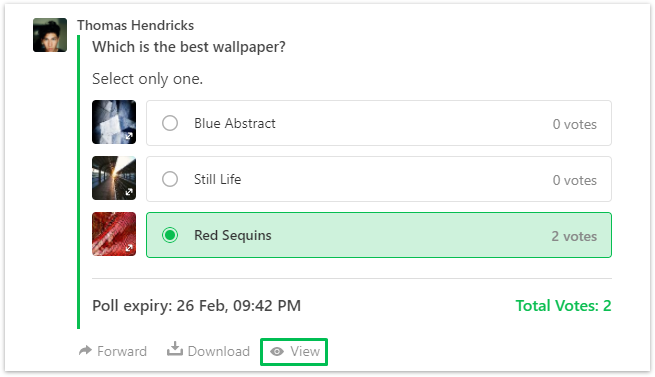Select the Still Life radio button
This screenshot has height=377, width=655.
click(170, 179)
